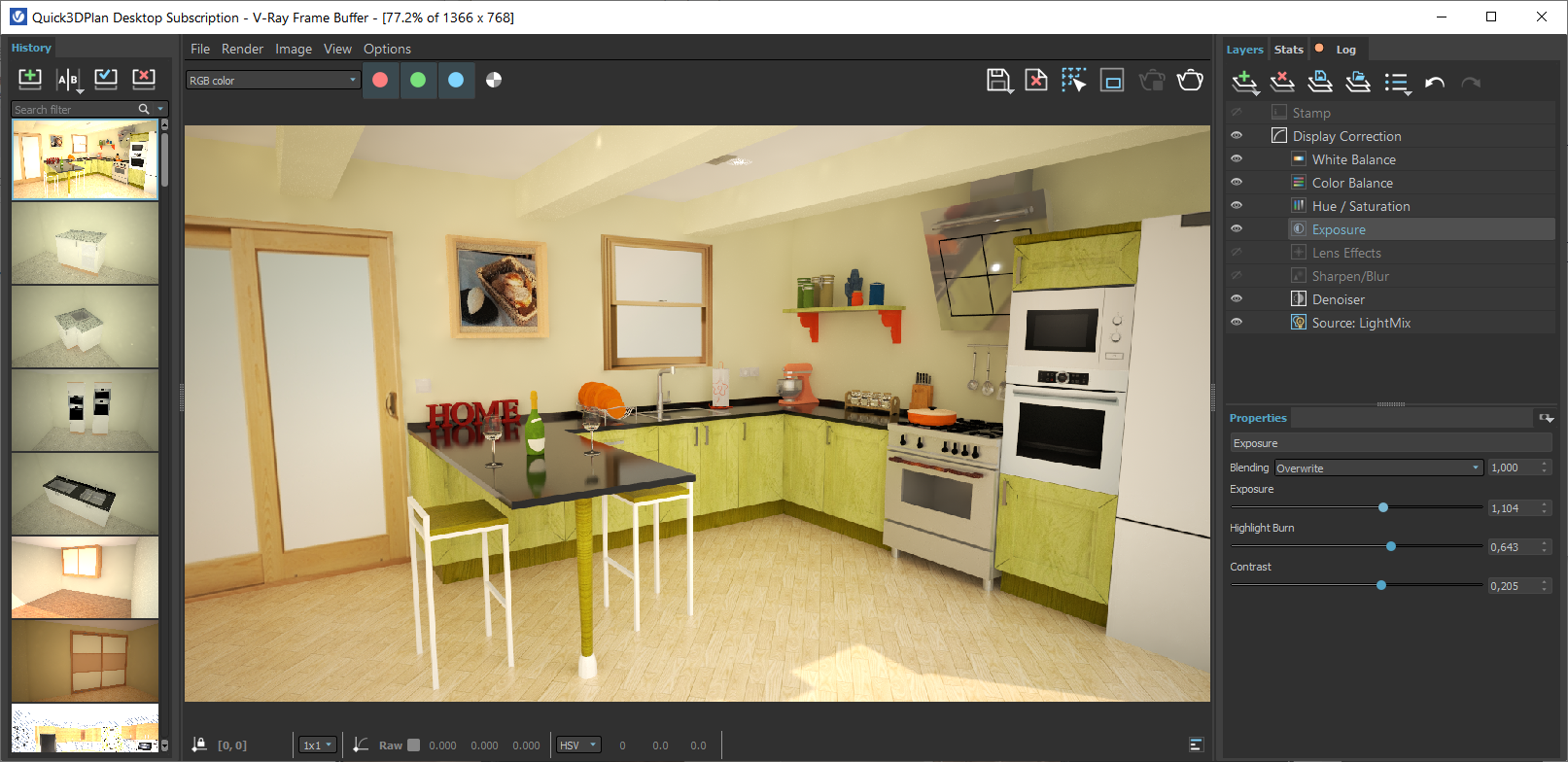The width and height of the screenshot is (1568, 762).
Task: Click the Highlight Burn slider handle
Action: (1391, 546)
